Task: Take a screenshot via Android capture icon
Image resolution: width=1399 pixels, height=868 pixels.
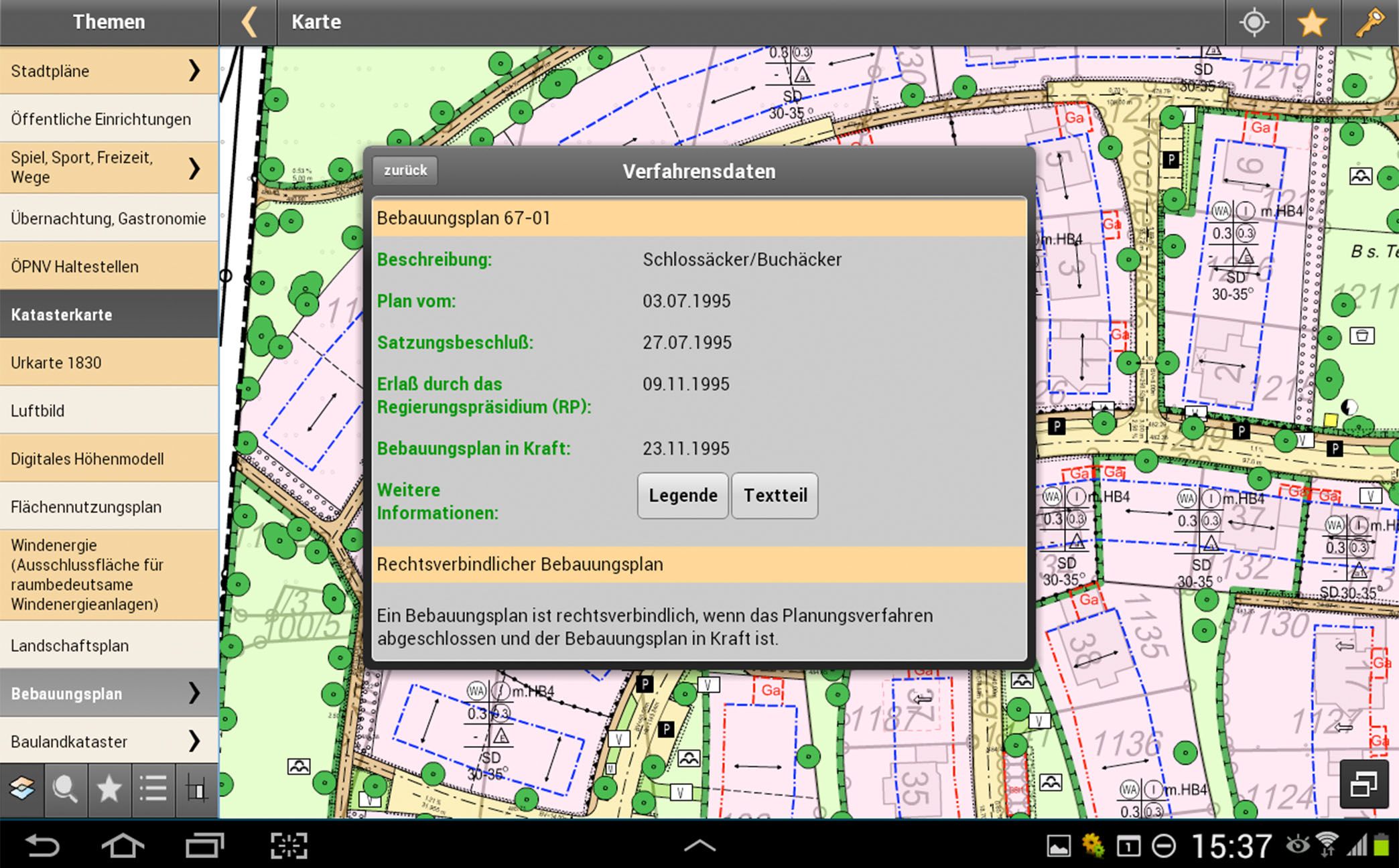Action: click(289, 846)
